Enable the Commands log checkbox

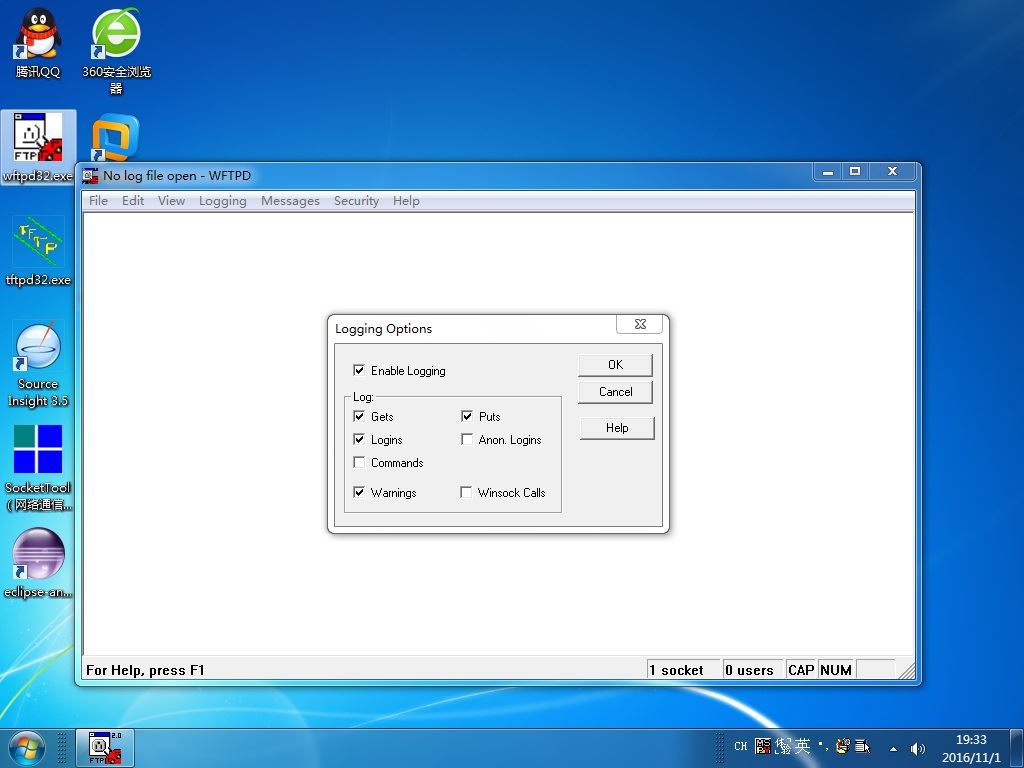click(359, 462)
